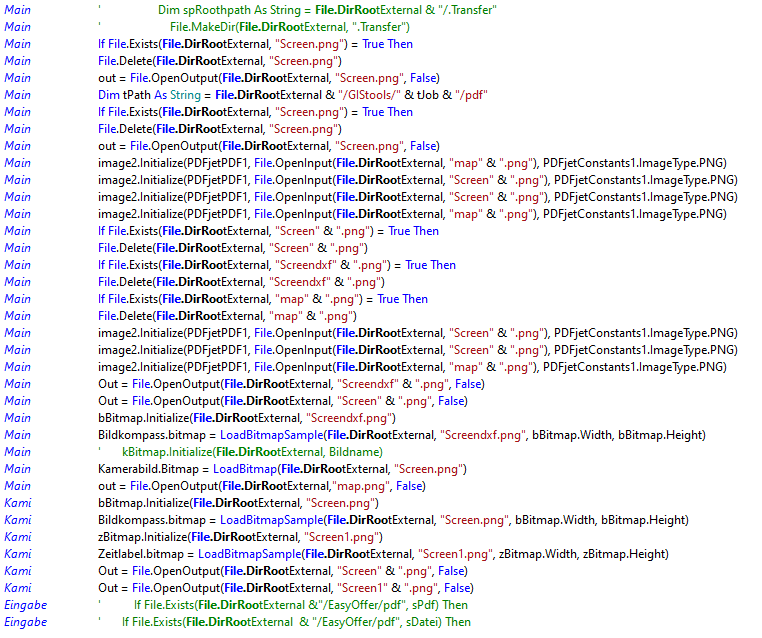This screenshot has width=762, height=638.
Task: Open the If File.Exists "Screendxf" line
Action: click(x=276, y=265)
